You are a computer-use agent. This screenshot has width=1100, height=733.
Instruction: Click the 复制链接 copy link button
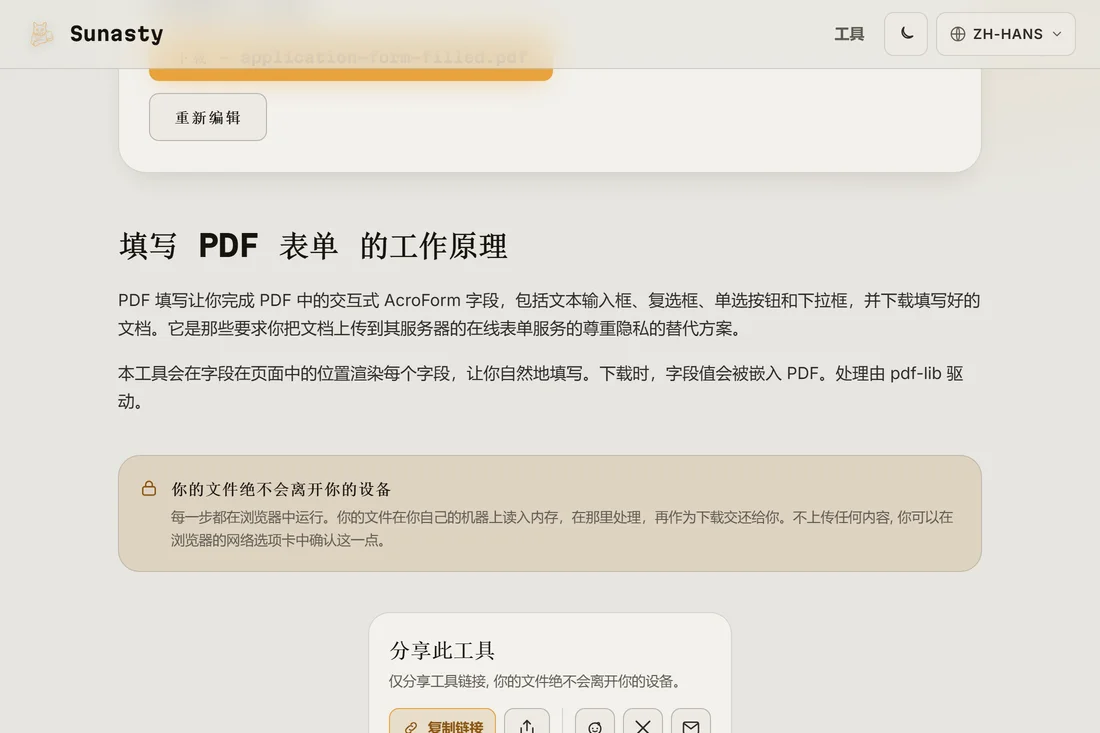click(x=443, y=722)
